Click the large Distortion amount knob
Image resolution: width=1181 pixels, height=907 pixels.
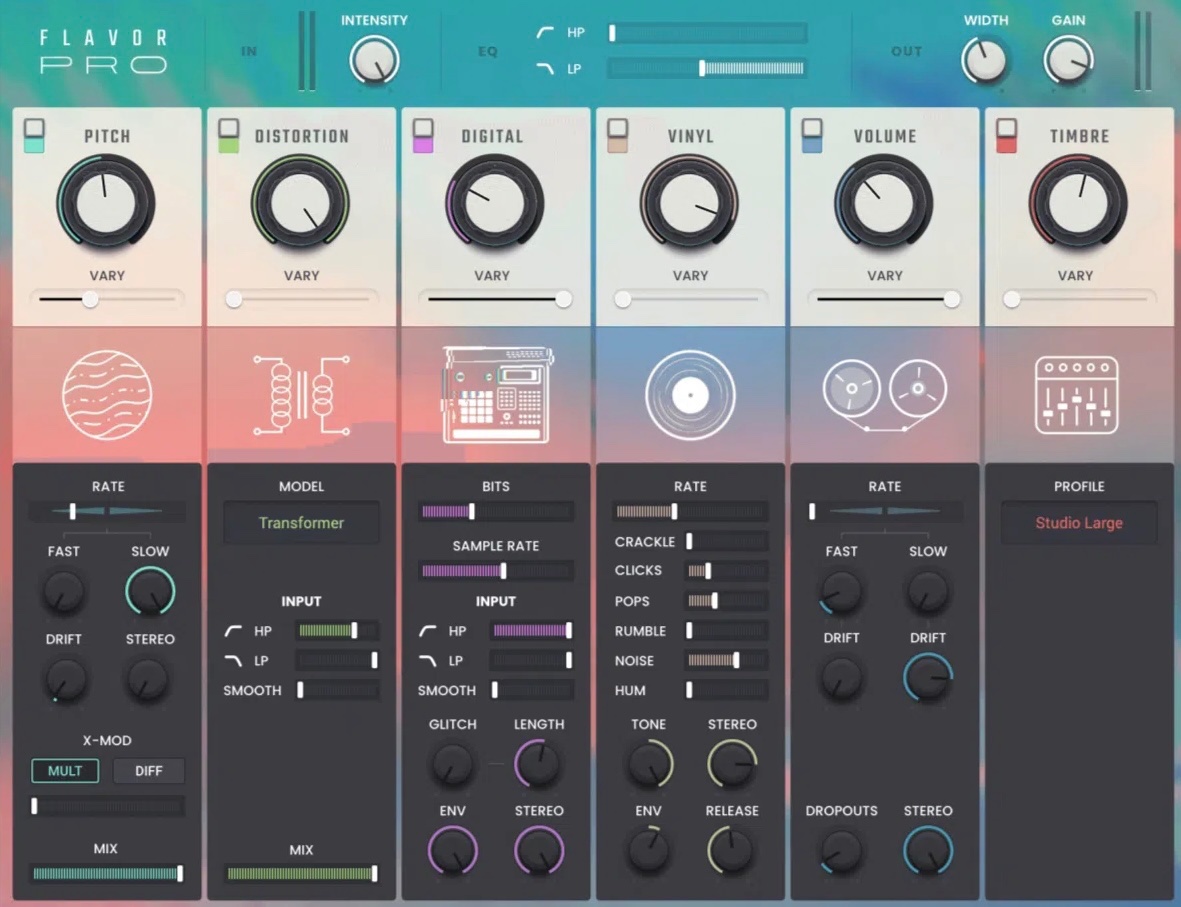pos(301,202)
